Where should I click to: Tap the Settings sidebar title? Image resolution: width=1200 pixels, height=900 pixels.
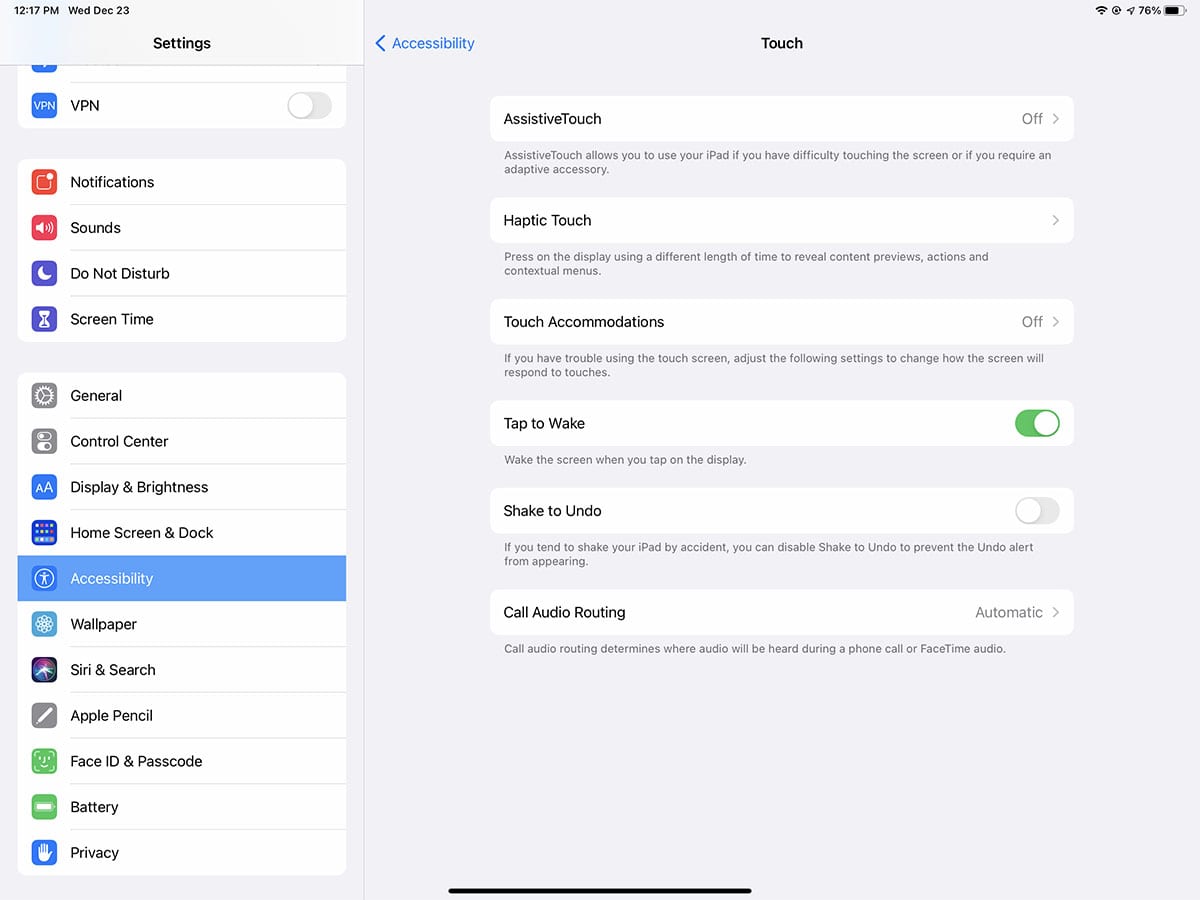coord(182,43)
